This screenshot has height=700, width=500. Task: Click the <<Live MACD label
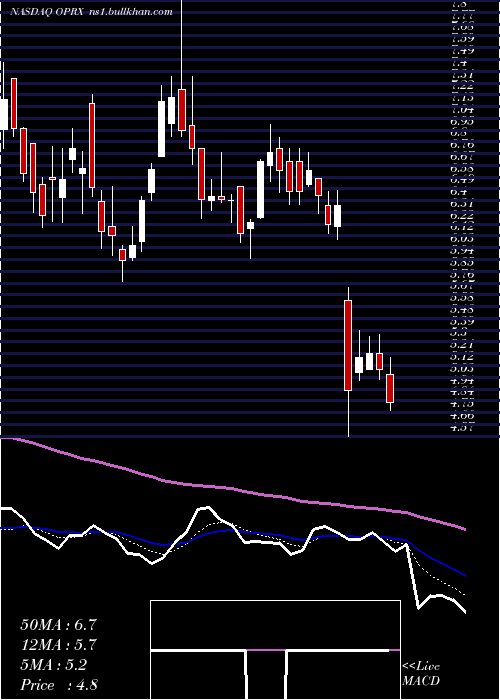(421, 674)
